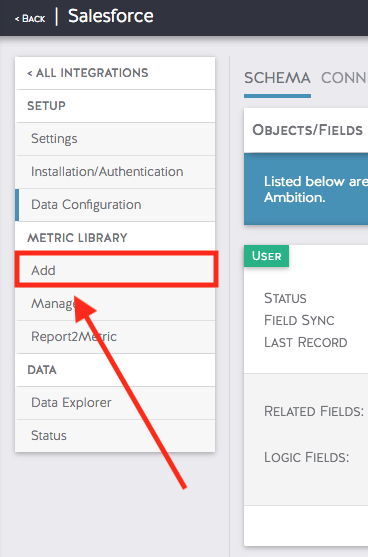Open Installation/Authentication page
368x557 pixels.
(115, 172)
